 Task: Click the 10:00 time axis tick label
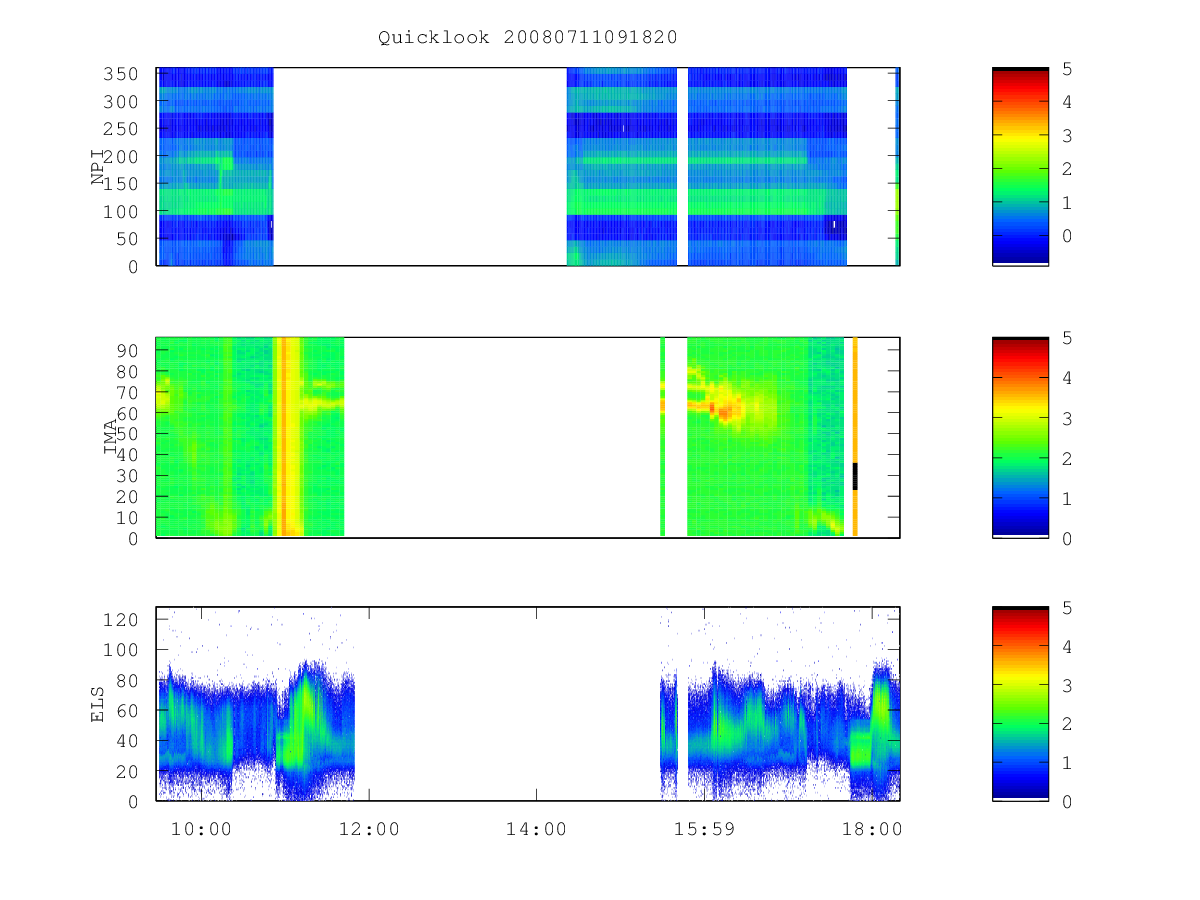click(x=204, y=829)
